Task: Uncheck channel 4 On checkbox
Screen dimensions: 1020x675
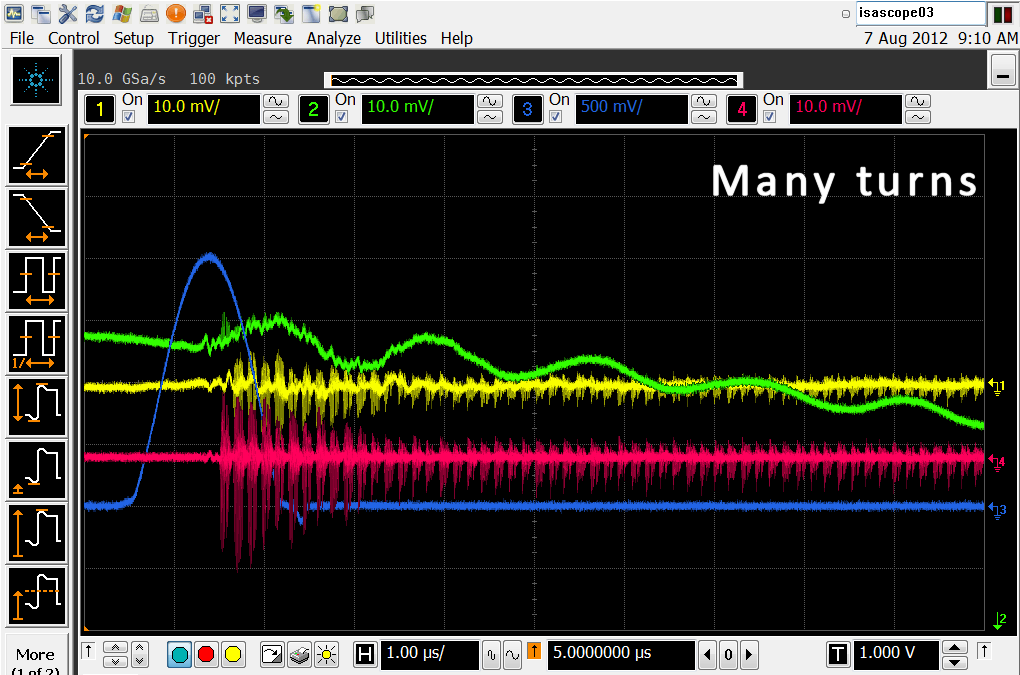Action: 769,117
